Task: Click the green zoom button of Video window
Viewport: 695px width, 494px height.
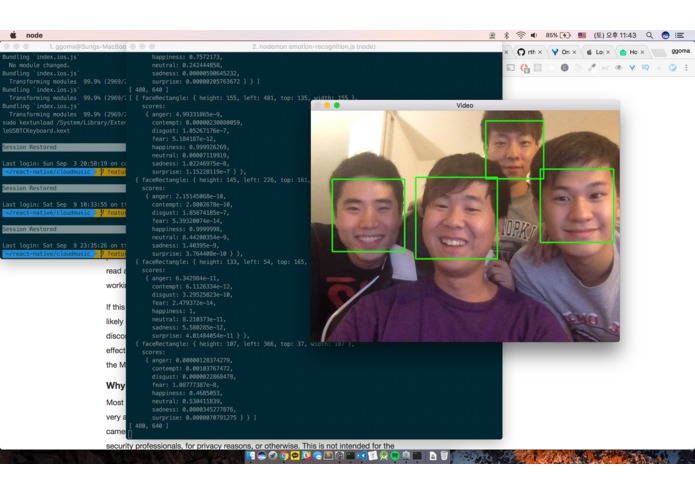Action: pyautogui.click(x=337, y=105)
